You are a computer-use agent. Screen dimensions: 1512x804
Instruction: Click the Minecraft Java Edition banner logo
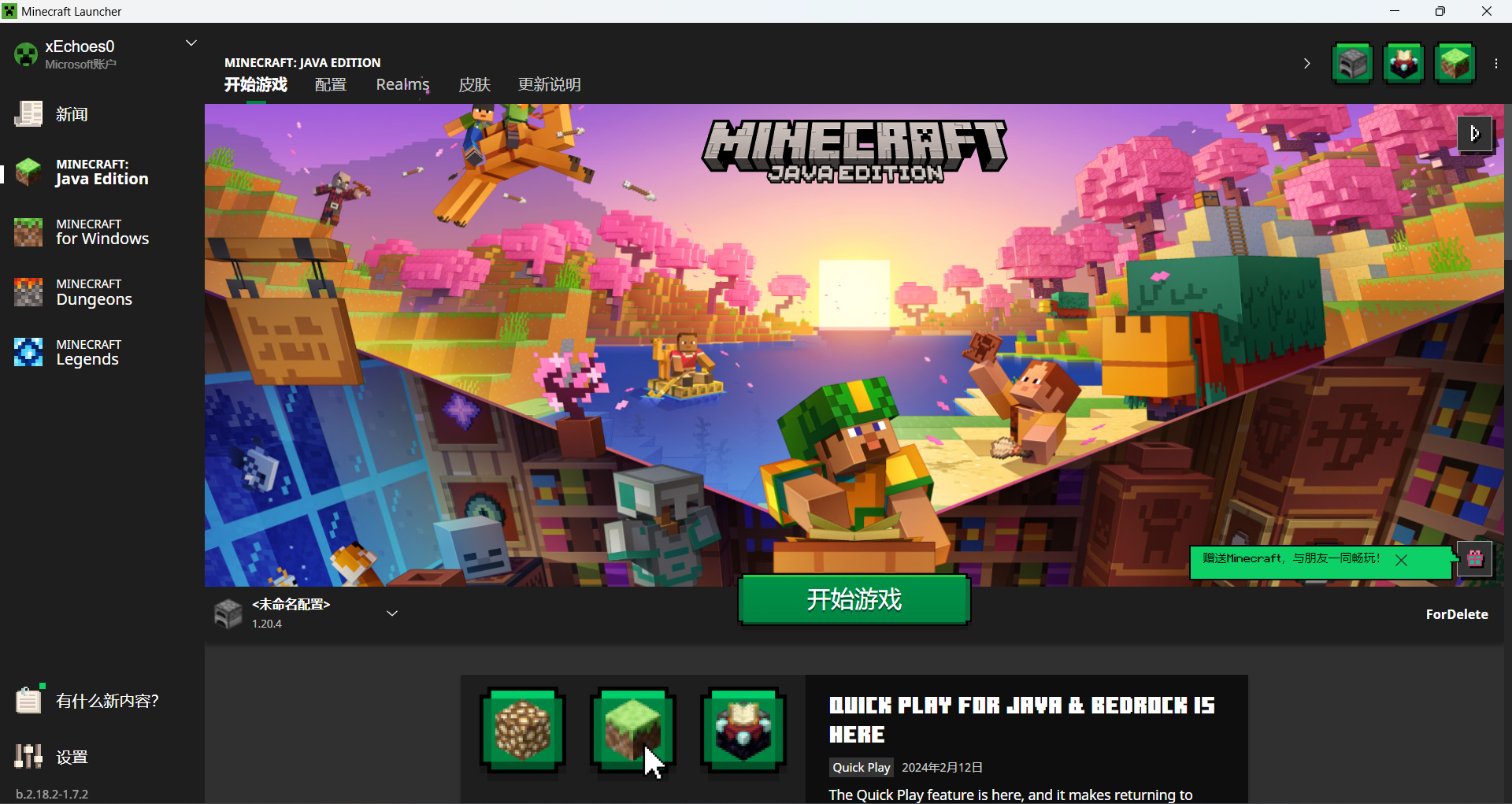click(x=854, y=151)
